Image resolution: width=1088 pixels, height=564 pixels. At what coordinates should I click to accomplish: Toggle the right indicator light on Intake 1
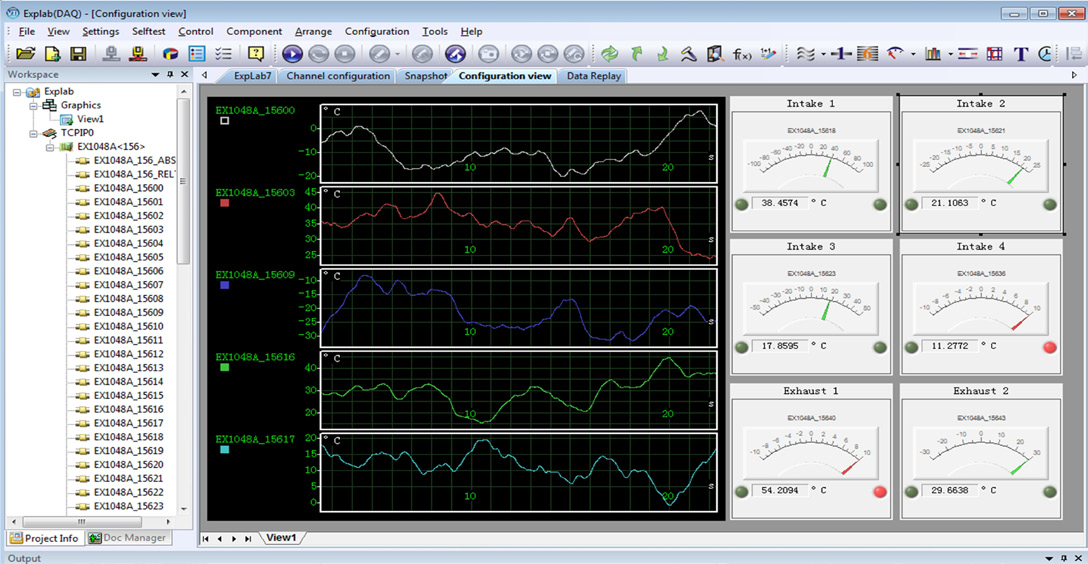(880, 203)
